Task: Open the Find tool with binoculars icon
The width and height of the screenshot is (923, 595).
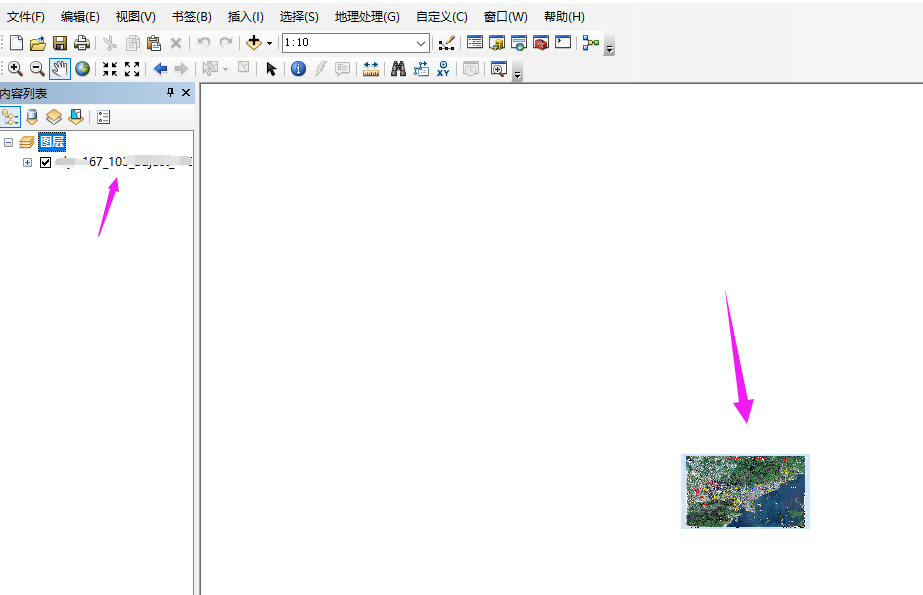Action: click(x=398, y=68)
